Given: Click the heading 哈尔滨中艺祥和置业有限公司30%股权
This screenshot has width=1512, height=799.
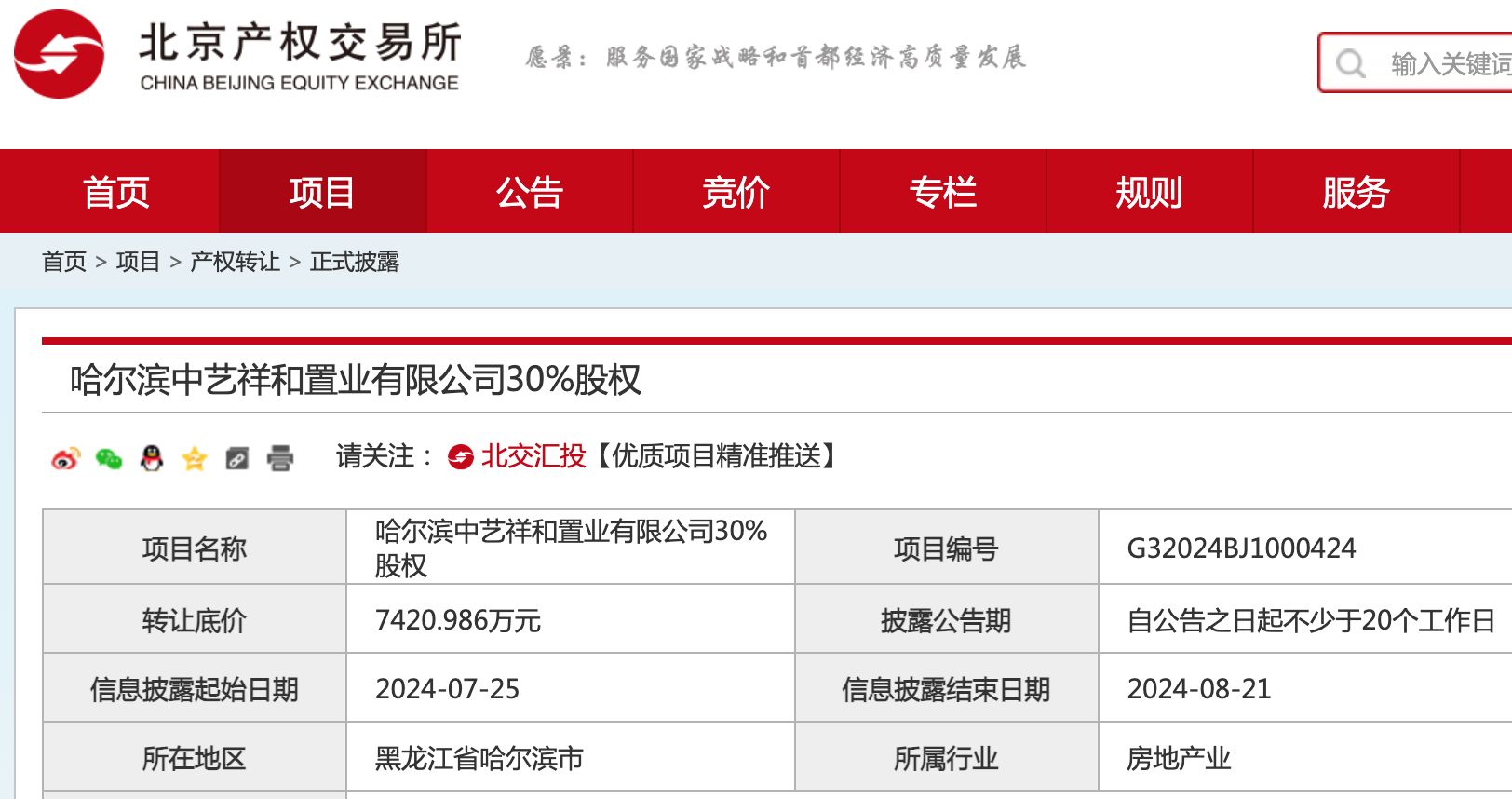Looking at the screenshot, I should pyautogui.click(x=356, y=380).
